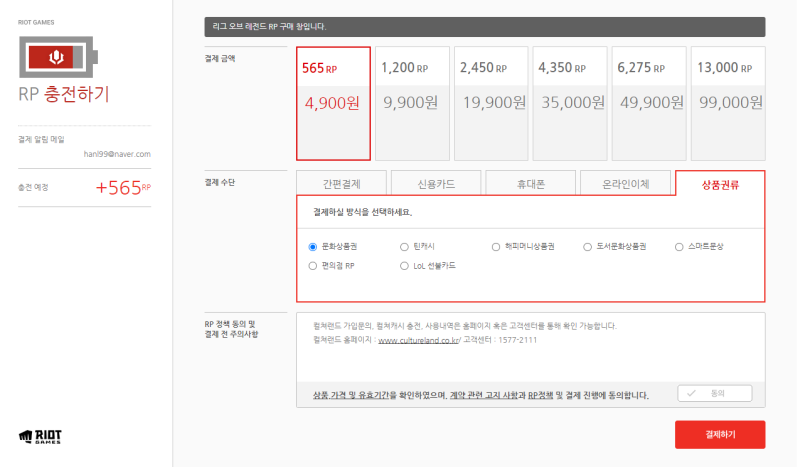Open the 상품 가격 및 유효기간 link
The height and width of the screenshot is (467, 800).
pos(351,395)
